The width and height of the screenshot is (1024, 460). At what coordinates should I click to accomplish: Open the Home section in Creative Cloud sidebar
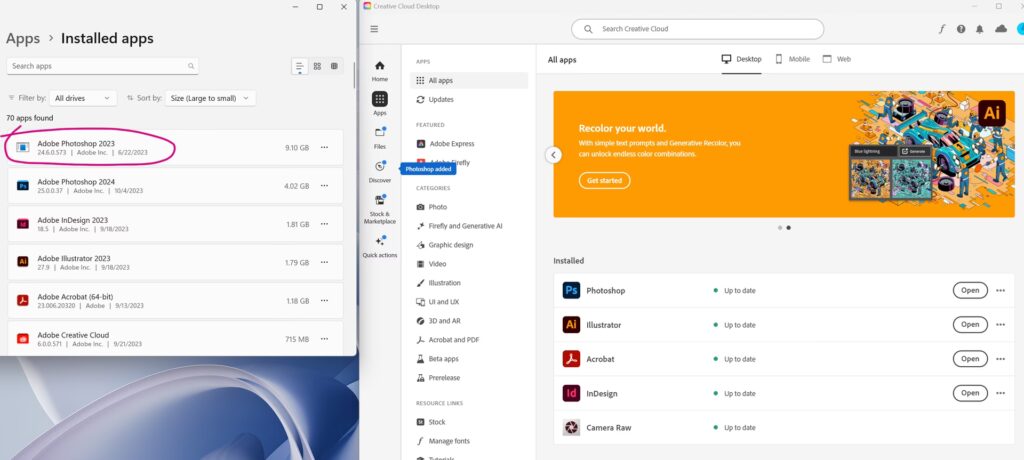[x=380, y=70]
